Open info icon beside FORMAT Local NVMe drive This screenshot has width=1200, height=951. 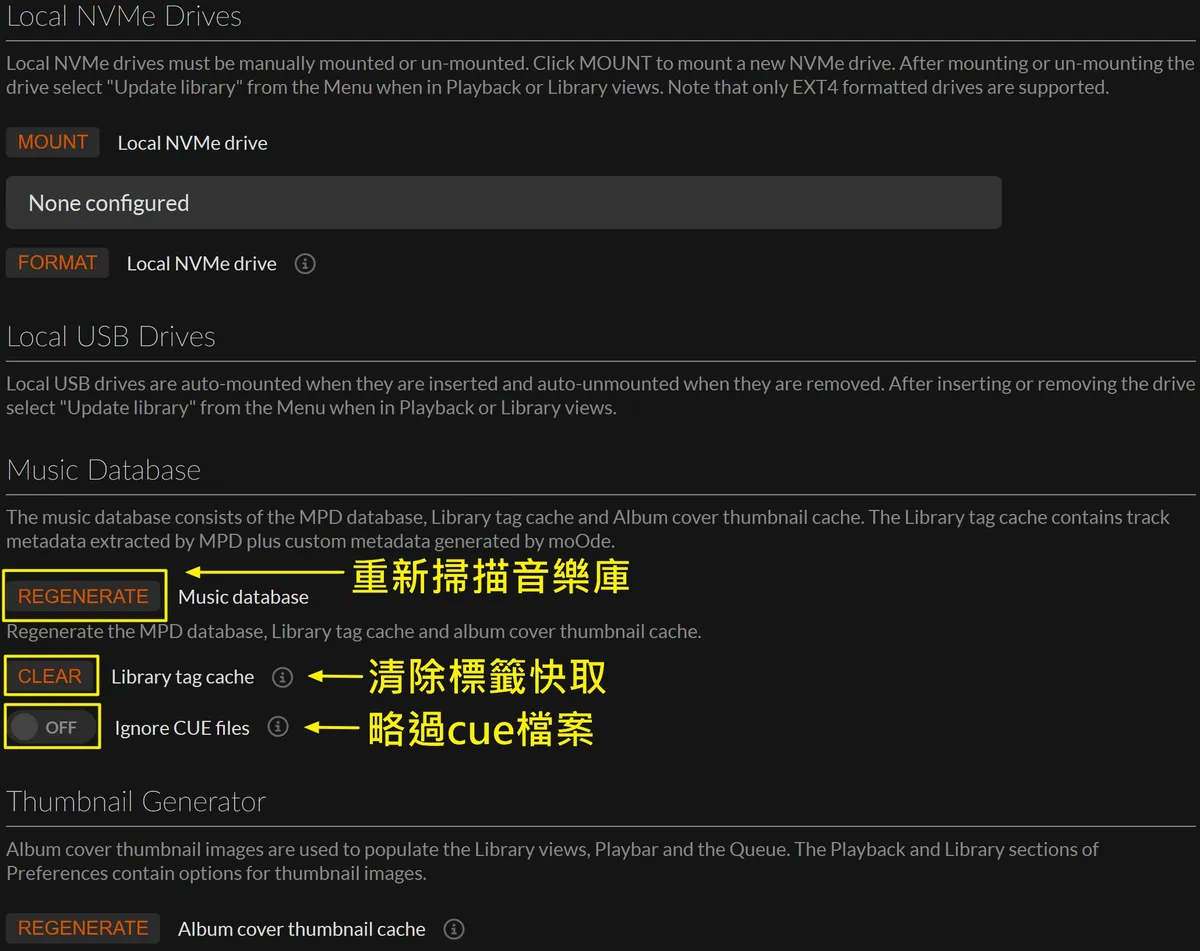[x=305, y=264]
